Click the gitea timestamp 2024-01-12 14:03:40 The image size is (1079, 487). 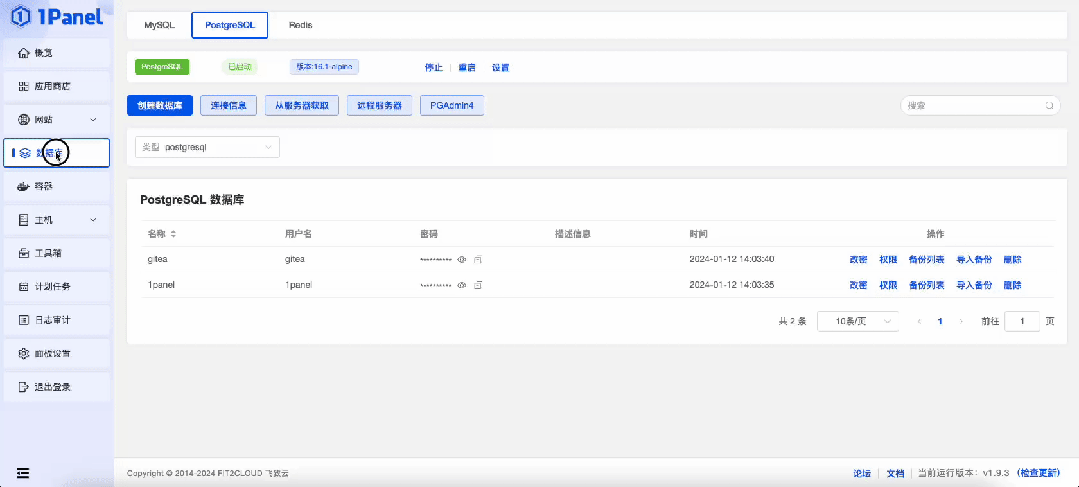[x=732, y=260]
